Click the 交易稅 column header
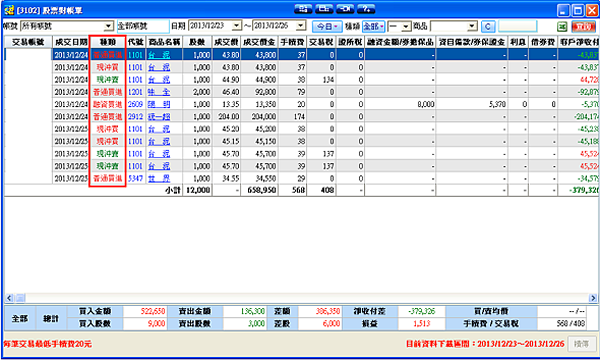600x360 pixels. tap(321, 42)
